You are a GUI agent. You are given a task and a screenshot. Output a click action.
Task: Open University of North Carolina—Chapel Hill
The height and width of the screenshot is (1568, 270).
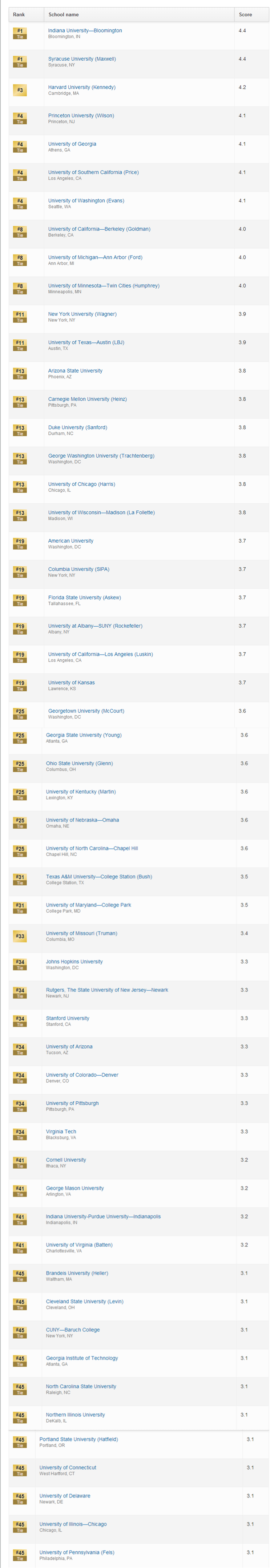pyautogui.click(x=92, y=849)
